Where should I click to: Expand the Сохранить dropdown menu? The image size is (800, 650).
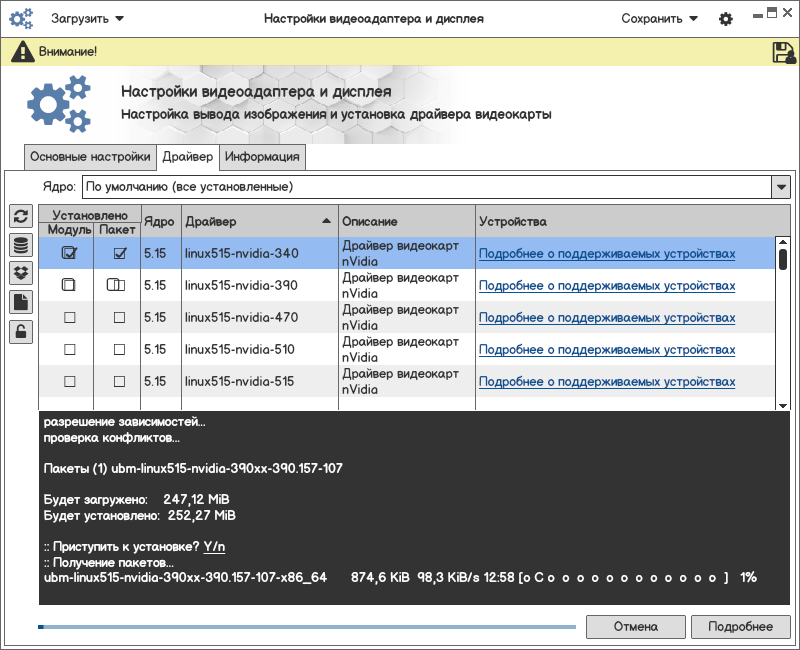pyautogui.click(x=659, y=19)
